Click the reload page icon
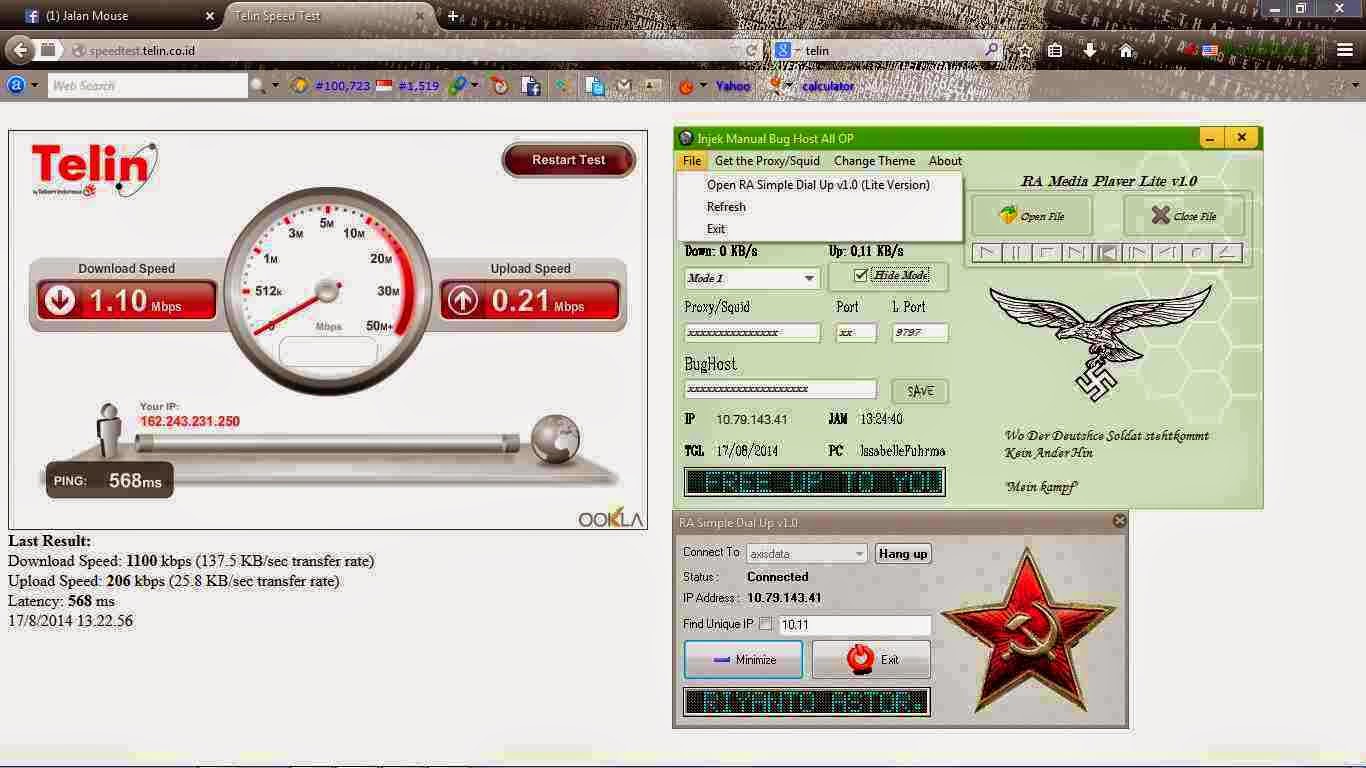 click(752, 51)
